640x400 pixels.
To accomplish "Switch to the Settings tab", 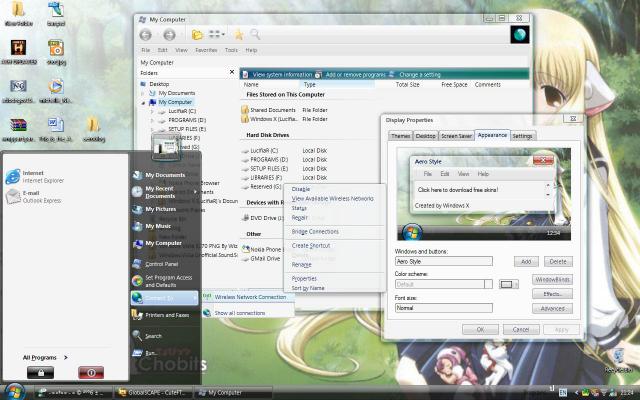I will 522,136.
